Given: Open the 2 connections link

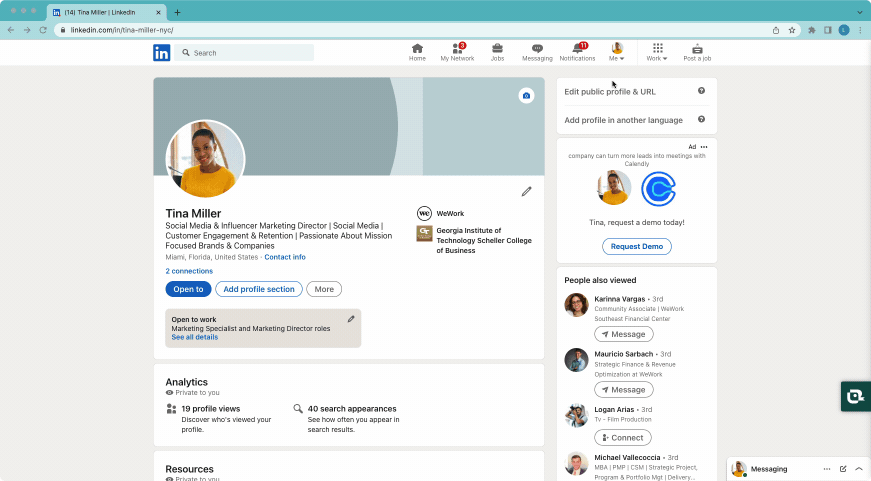Looking at the screenshot, I should (x=189, y=271).
